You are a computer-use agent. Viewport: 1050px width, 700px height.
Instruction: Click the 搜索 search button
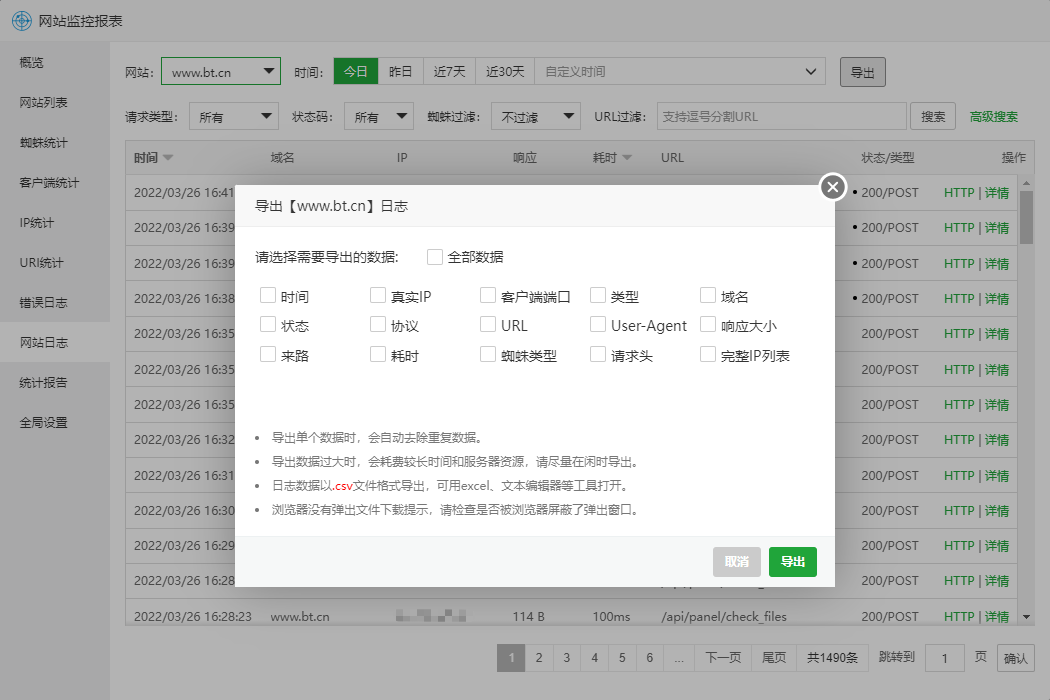point(933,117)
